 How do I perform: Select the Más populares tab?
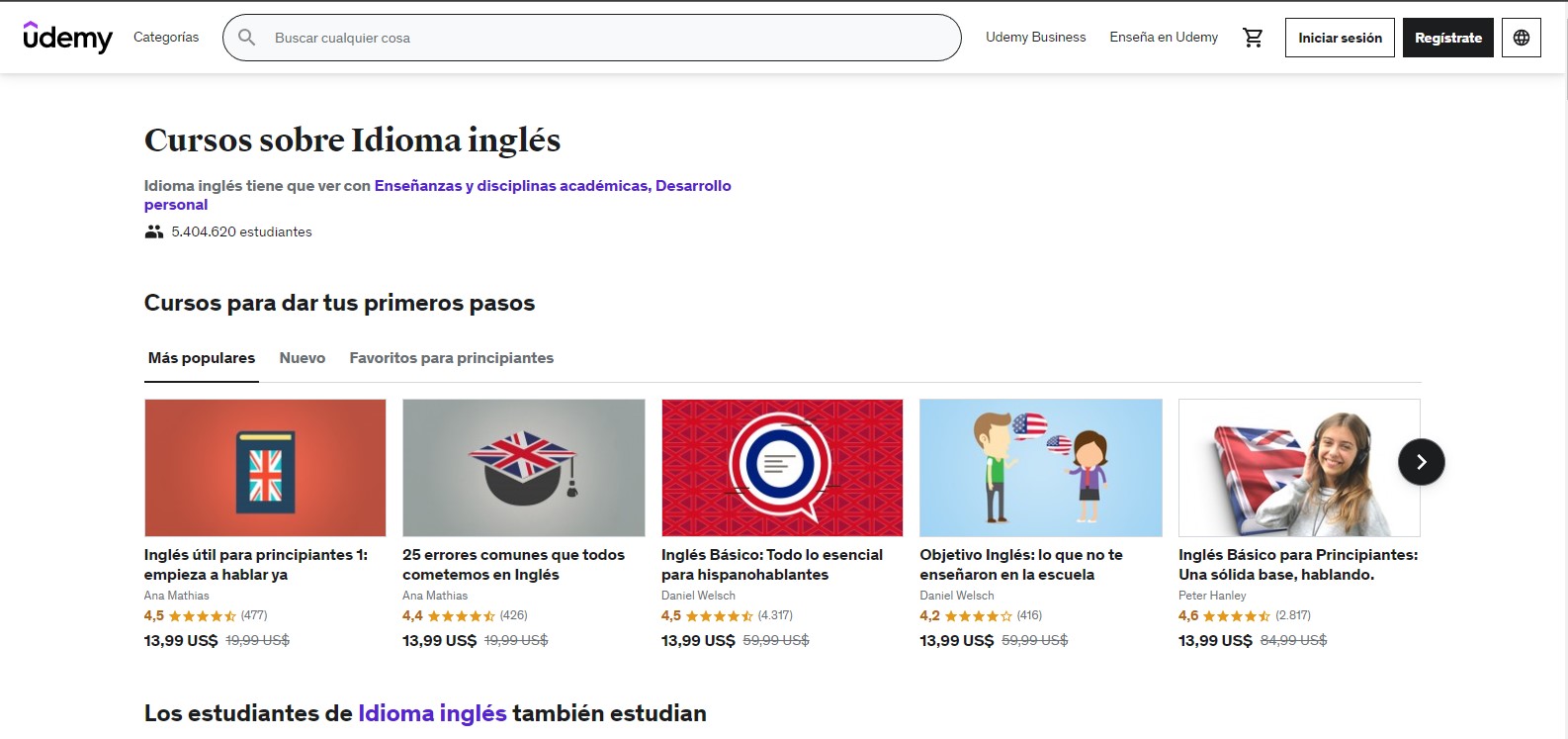(x=202, y=358)
